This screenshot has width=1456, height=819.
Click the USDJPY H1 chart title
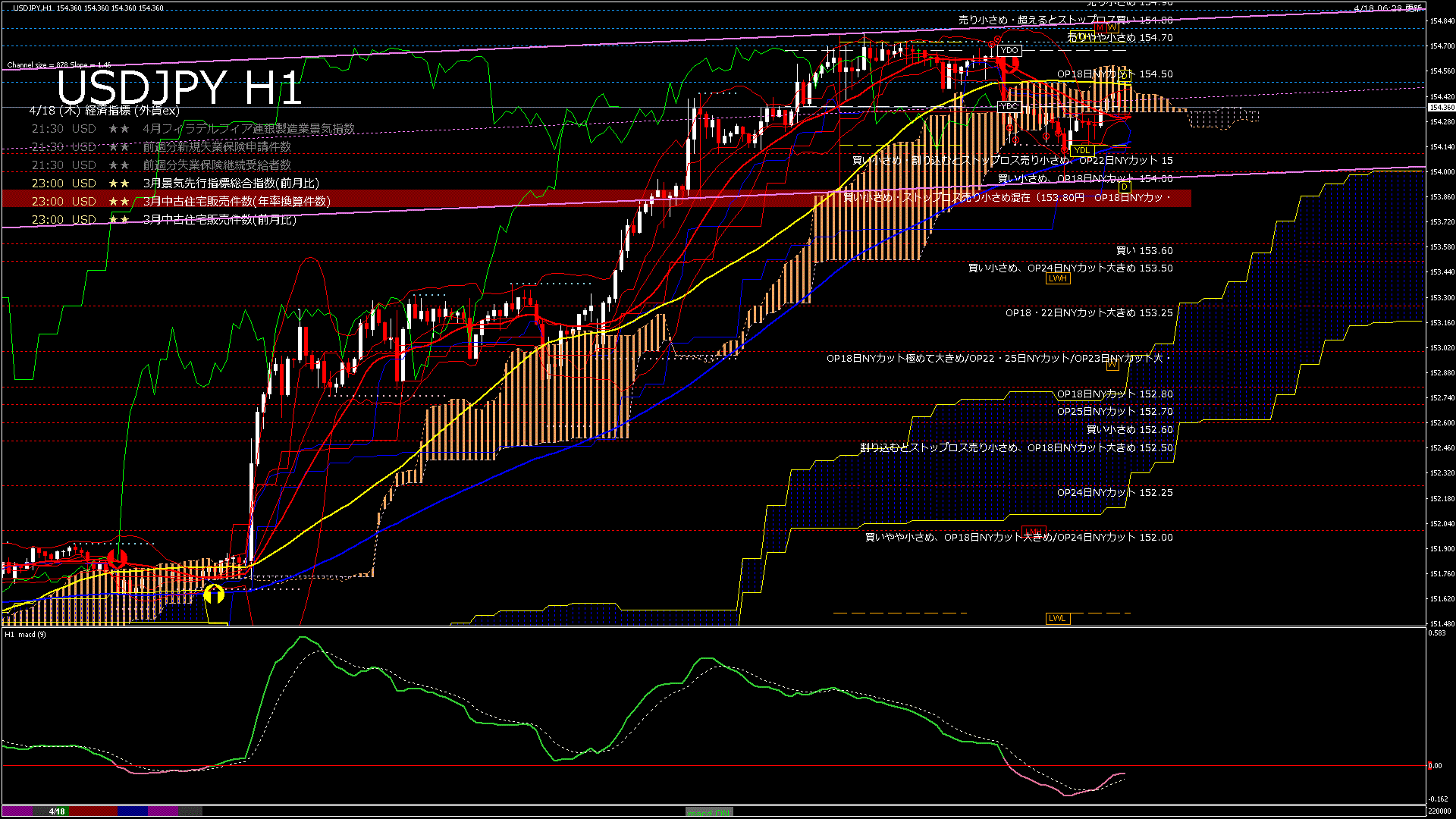pos(179,88)
